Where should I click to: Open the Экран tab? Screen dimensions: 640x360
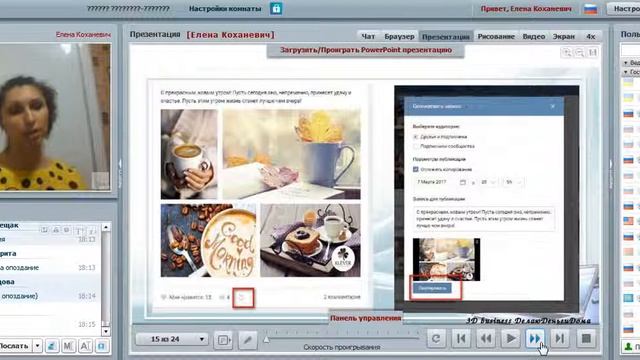[564, 36]
